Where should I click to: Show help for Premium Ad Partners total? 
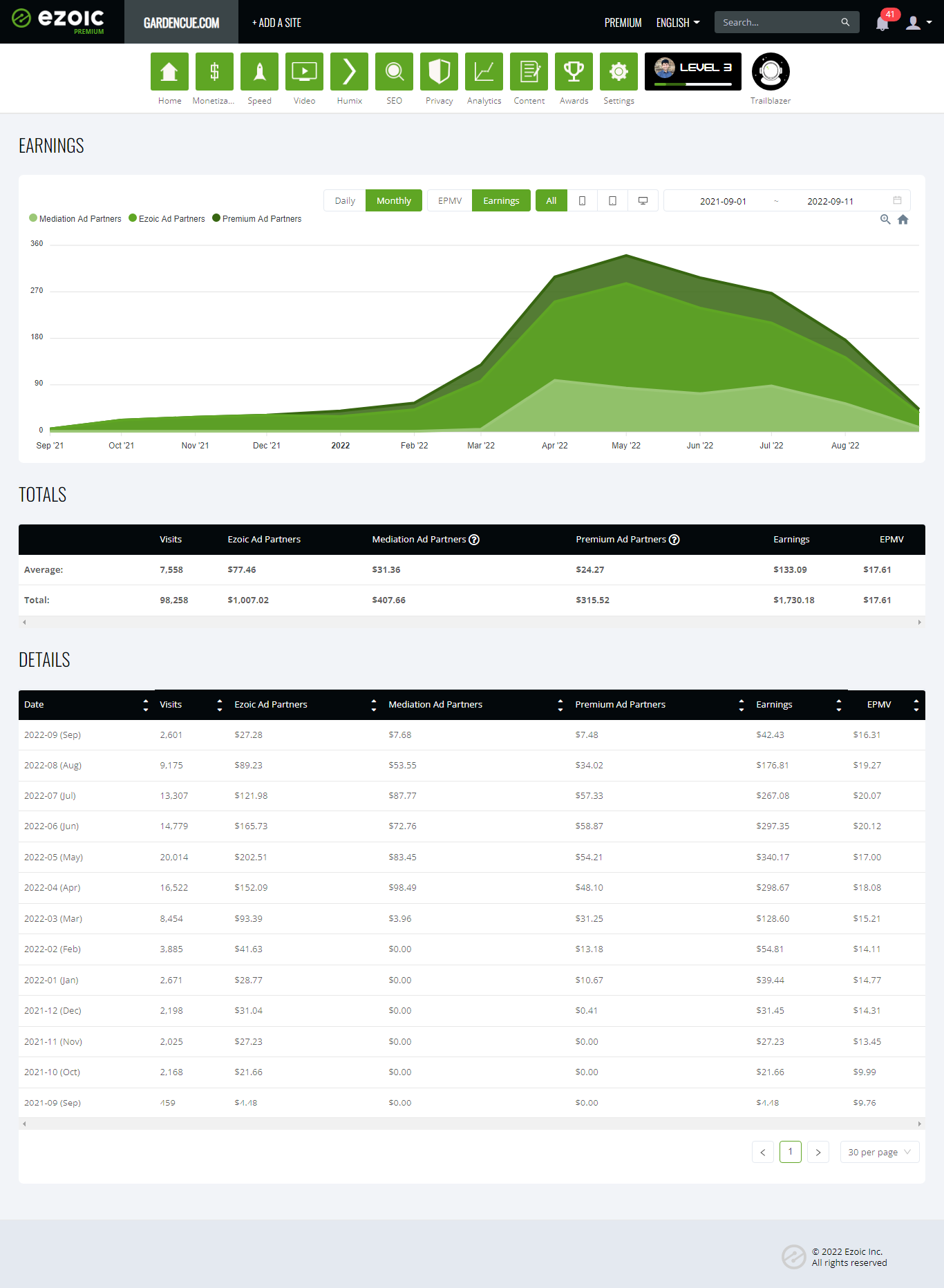tap(674, 540)
